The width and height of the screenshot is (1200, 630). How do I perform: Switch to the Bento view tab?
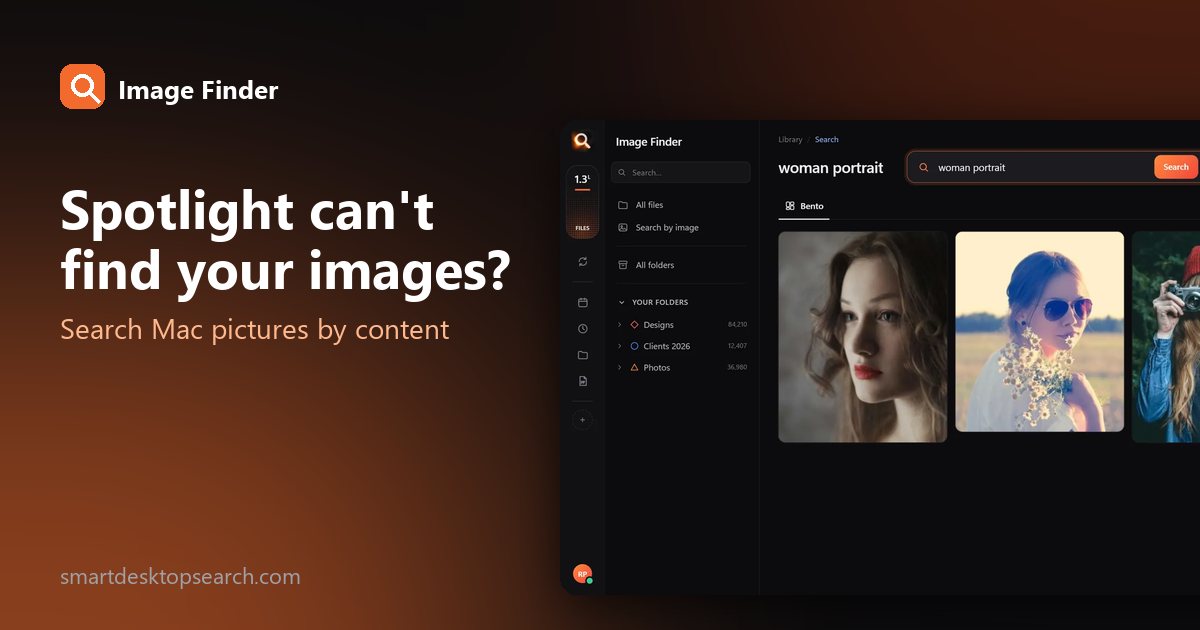[x=804, y=206]
